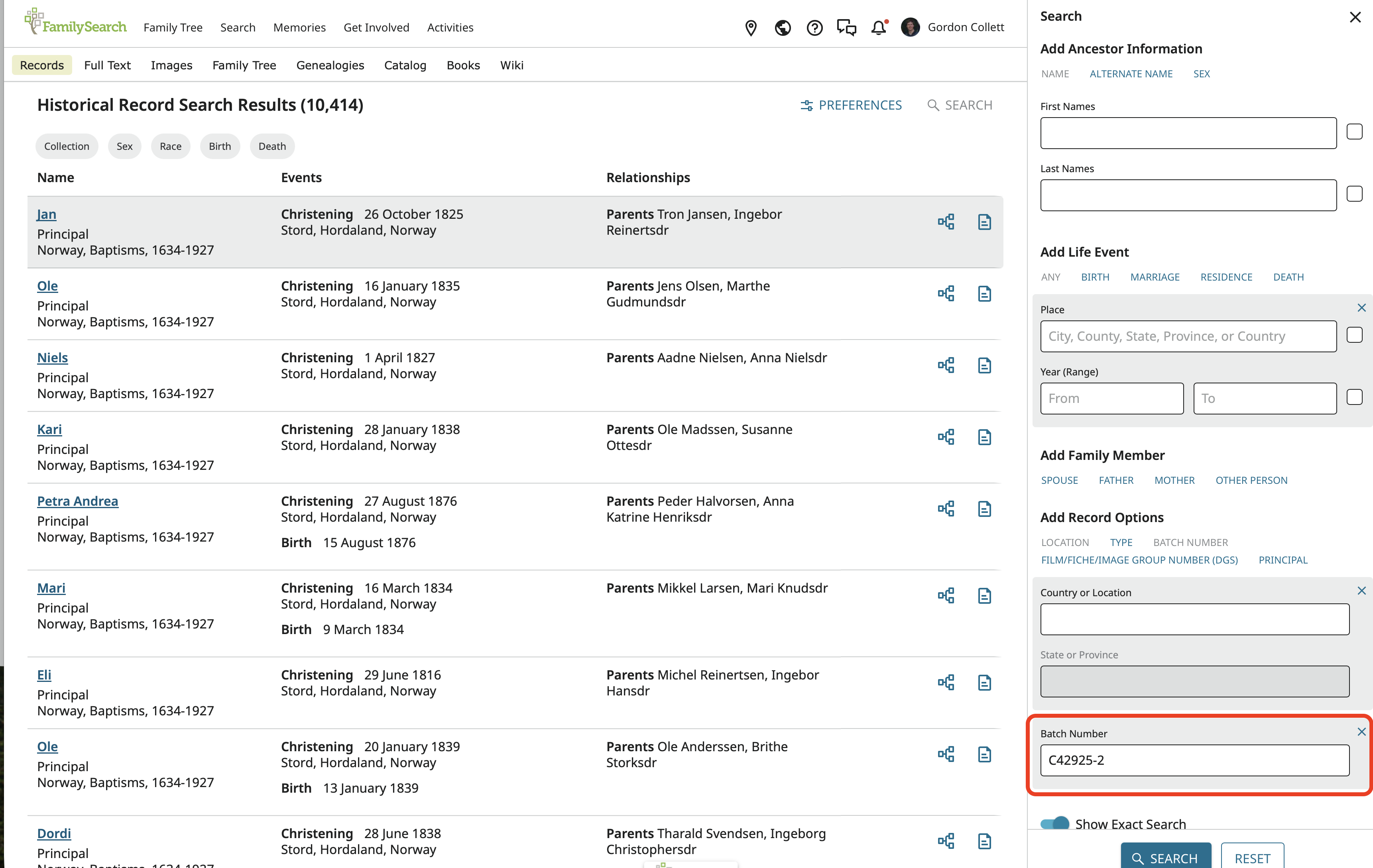Toggle the Show Exact Search switch
Image resolution: width=1373 pixels, height=868 pixels.
(1054, 823)
